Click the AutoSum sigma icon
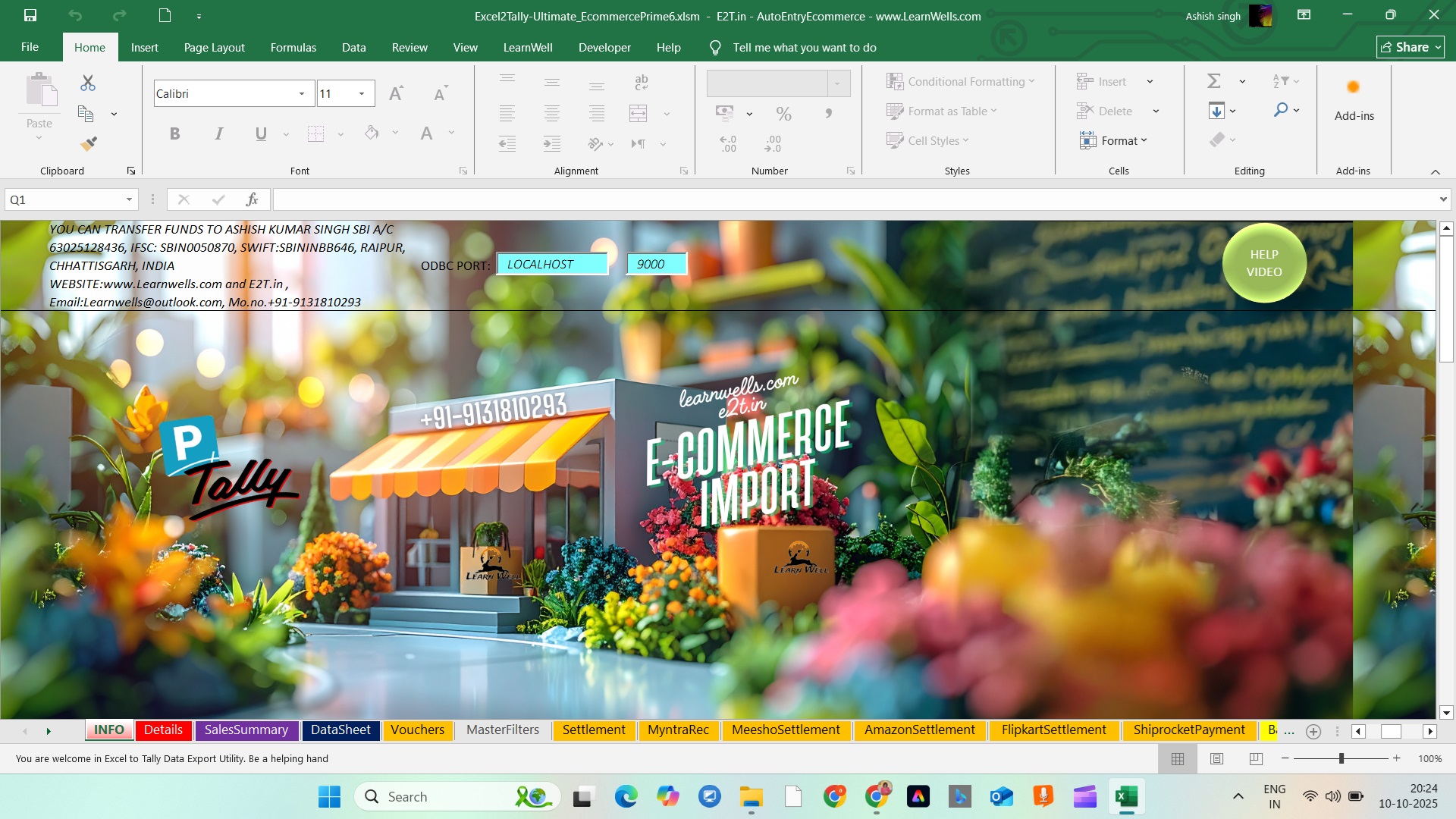Image resolution: width=1456 pixels, height=819 pixels. click(x=1214, y=81)
